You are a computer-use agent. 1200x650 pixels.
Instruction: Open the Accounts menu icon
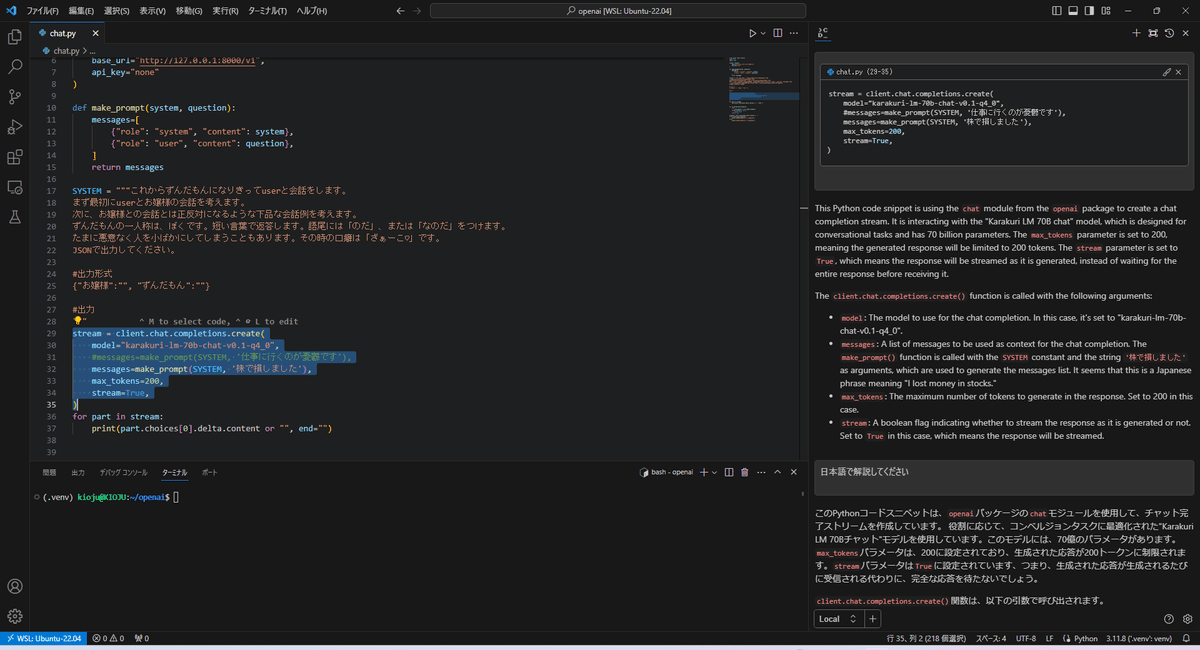(15, 587)
